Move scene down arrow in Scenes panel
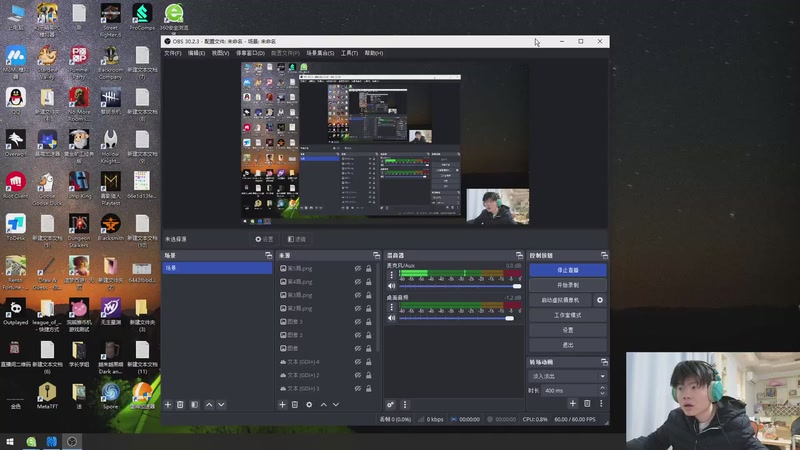Screen dimensions: 800x450 pyautogui.click(x=221, y=405)
